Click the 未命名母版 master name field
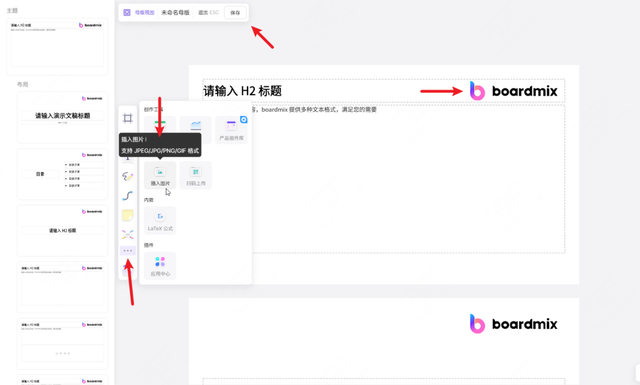The height and width of the screenshot is (385, 640). [175, 13]
